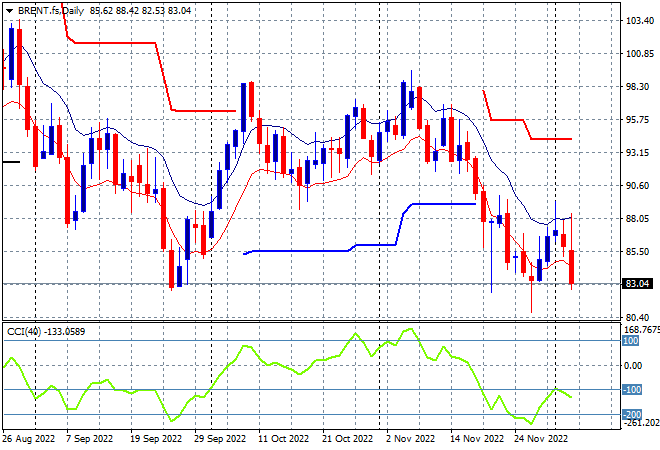Click the last red candle near 83.04
Image resolution: width=660 pixels, height=450 pixels.
572,267
